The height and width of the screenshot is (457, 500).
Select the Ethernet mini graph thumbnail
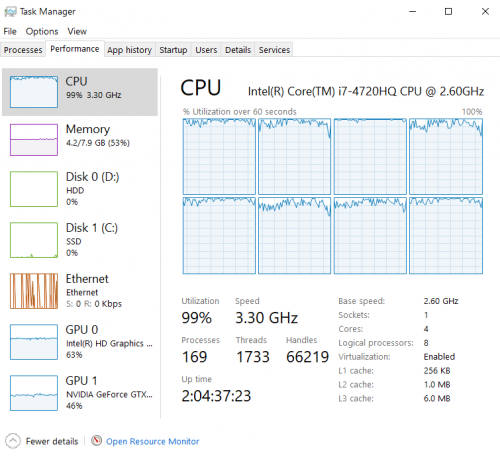34,291
